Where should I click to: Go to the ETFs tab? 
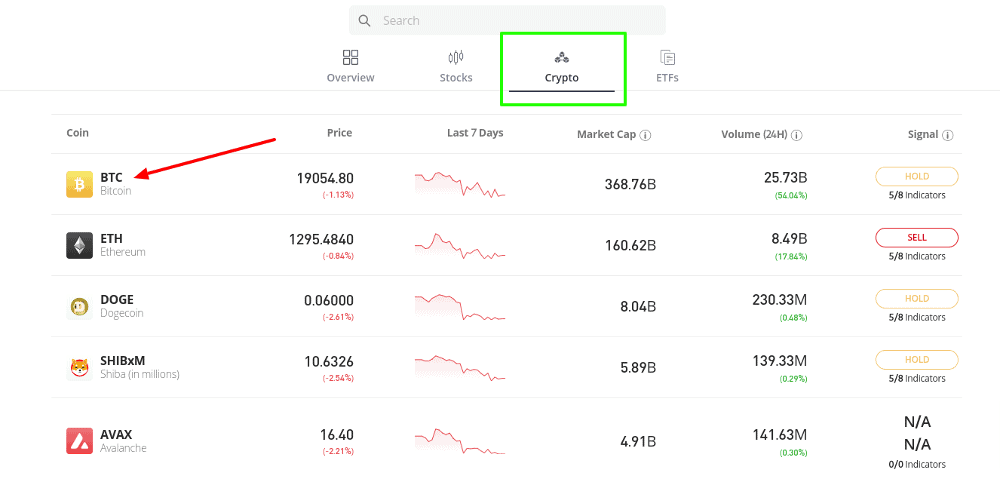[668, 66]
